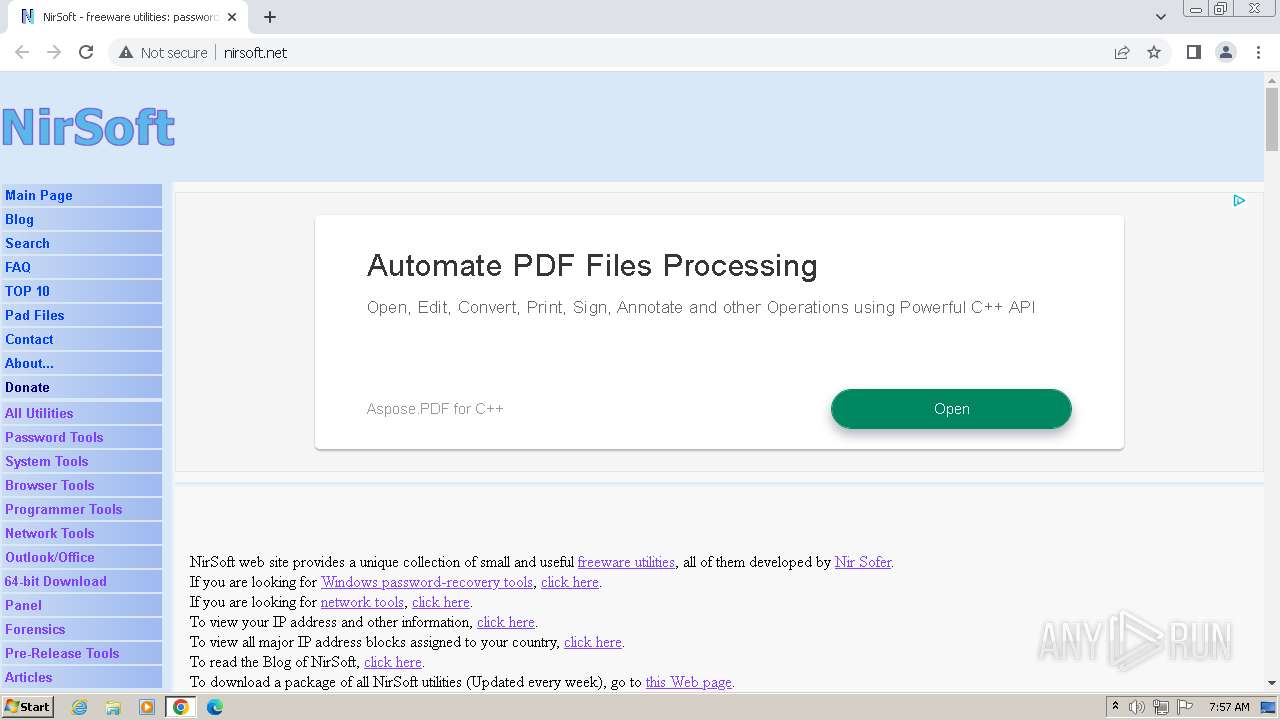Open Donate sidebar item
This screenshot has height=720, width=1280.
[81, 387]
